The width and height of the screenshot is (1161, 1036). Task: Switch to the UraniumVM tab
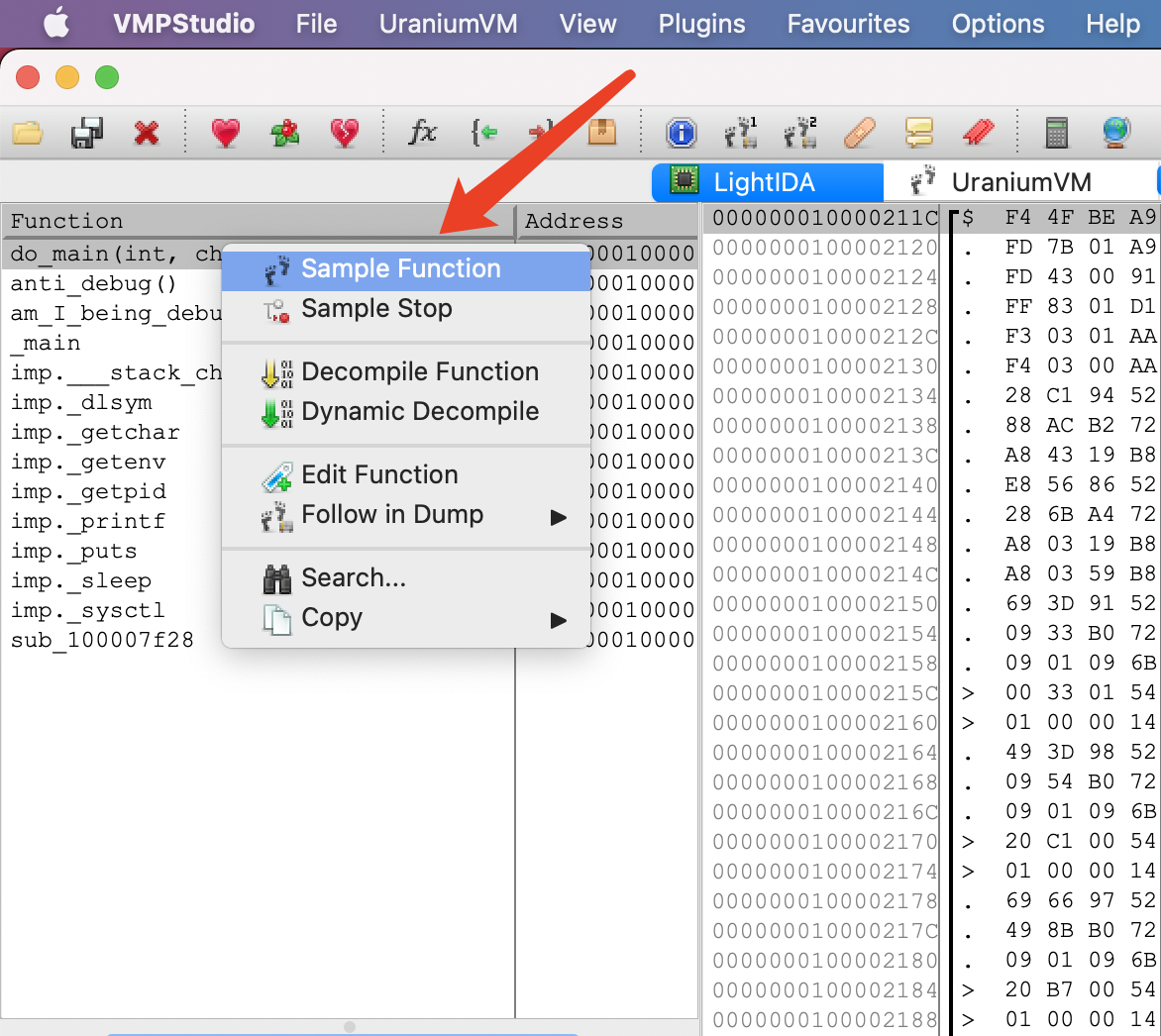click(x=1020, y=182)
